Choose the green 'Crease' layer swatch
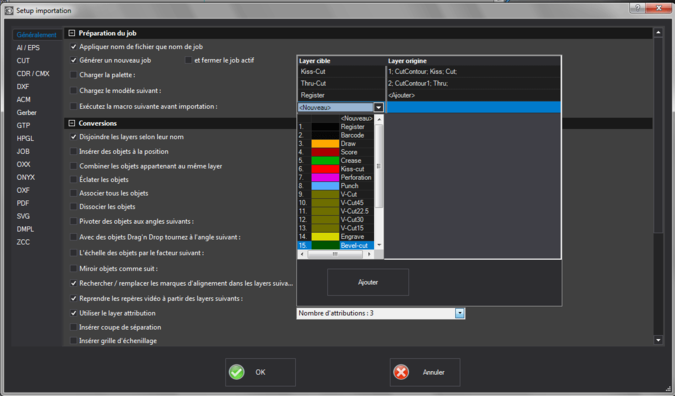675x396 pixels. [325, 161]
